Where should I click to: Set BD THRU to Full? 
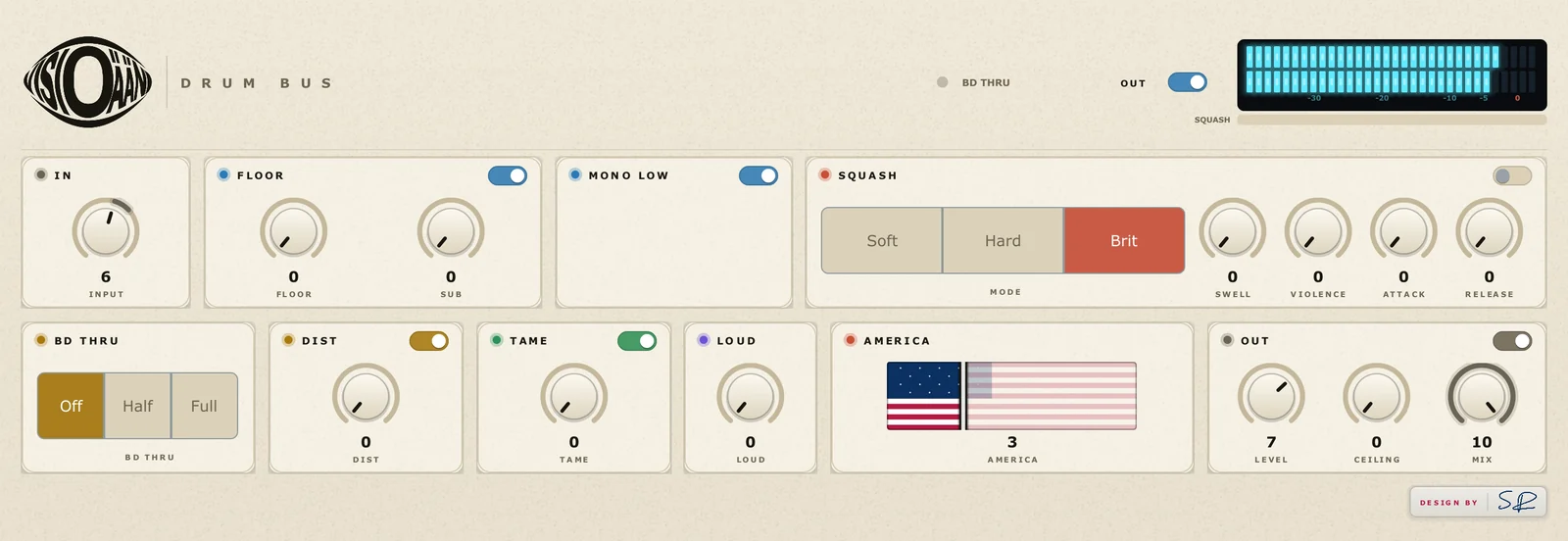click(204, 406)
